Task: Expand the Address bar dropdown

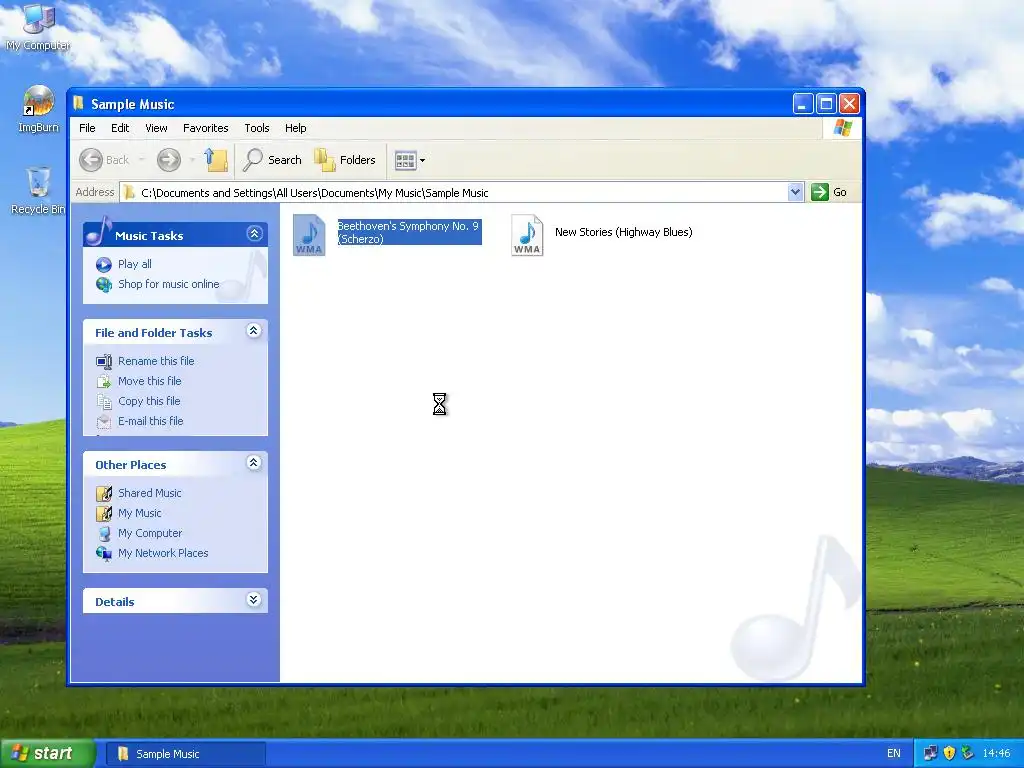Action: pyautogui.click(x=795, y=192)
